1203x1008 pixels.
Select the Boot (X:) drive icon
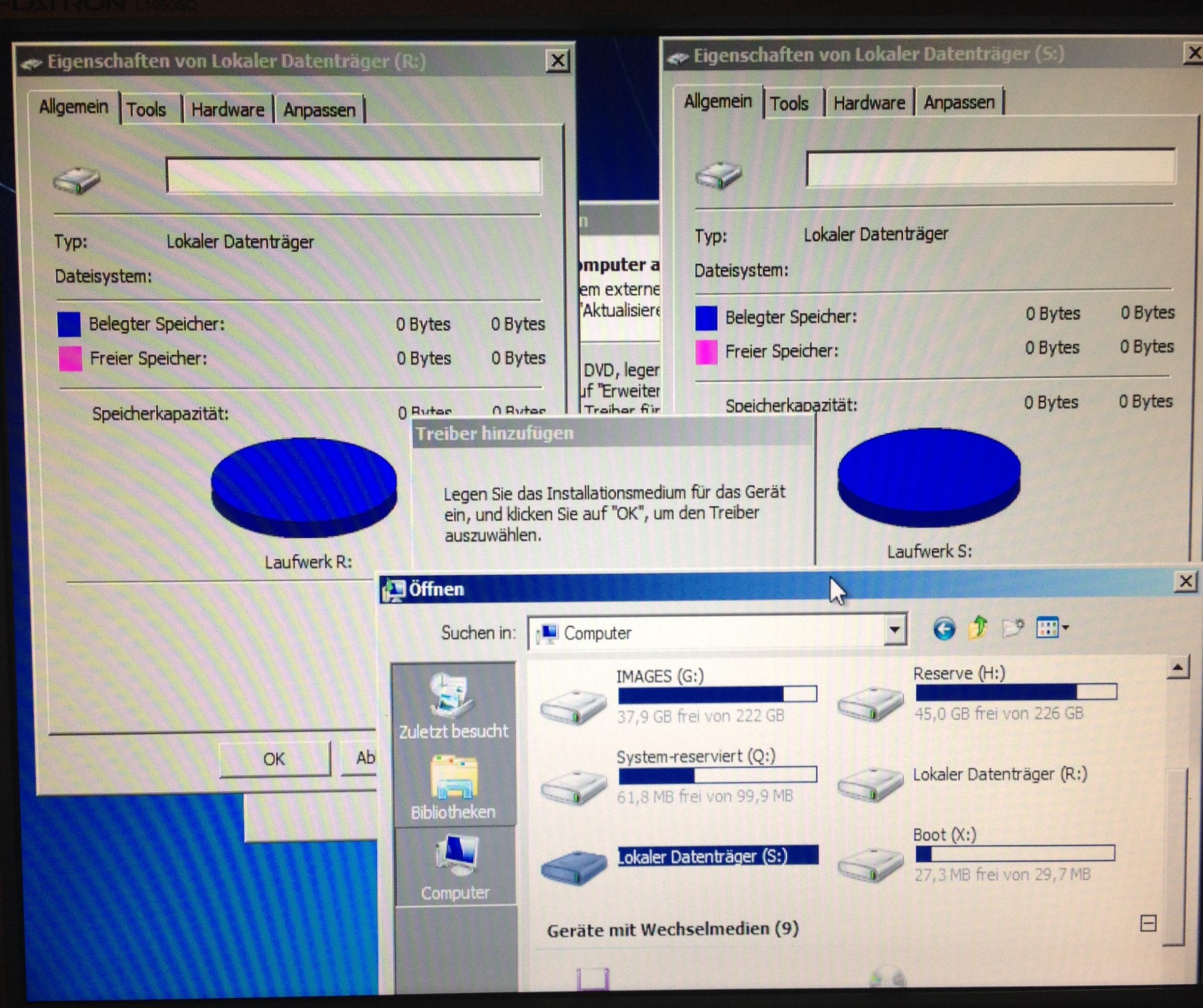[x=870, y=864]
